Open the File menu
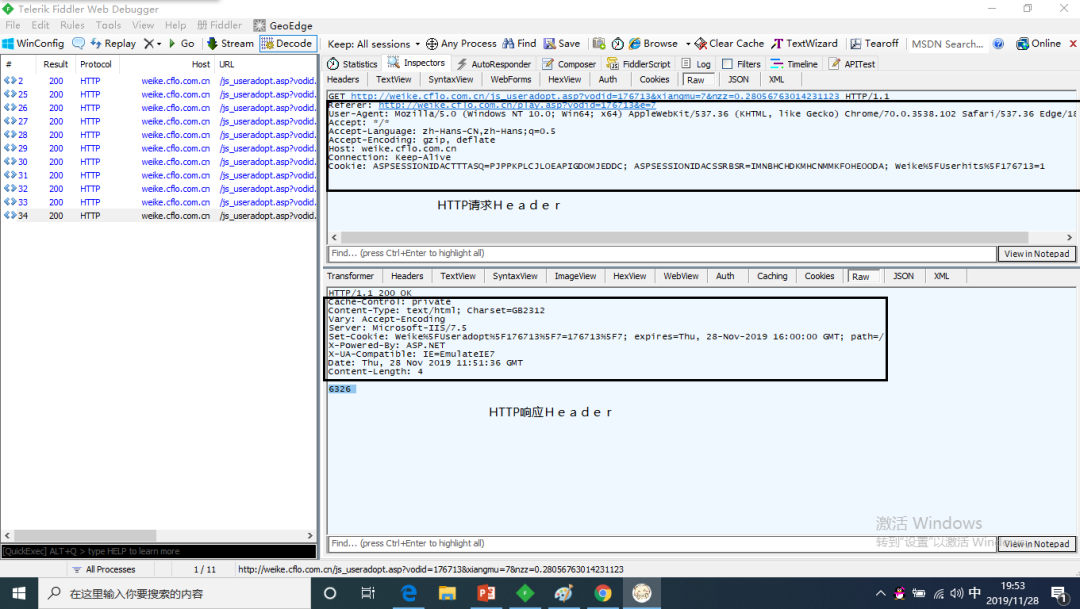 coord(12,25)
